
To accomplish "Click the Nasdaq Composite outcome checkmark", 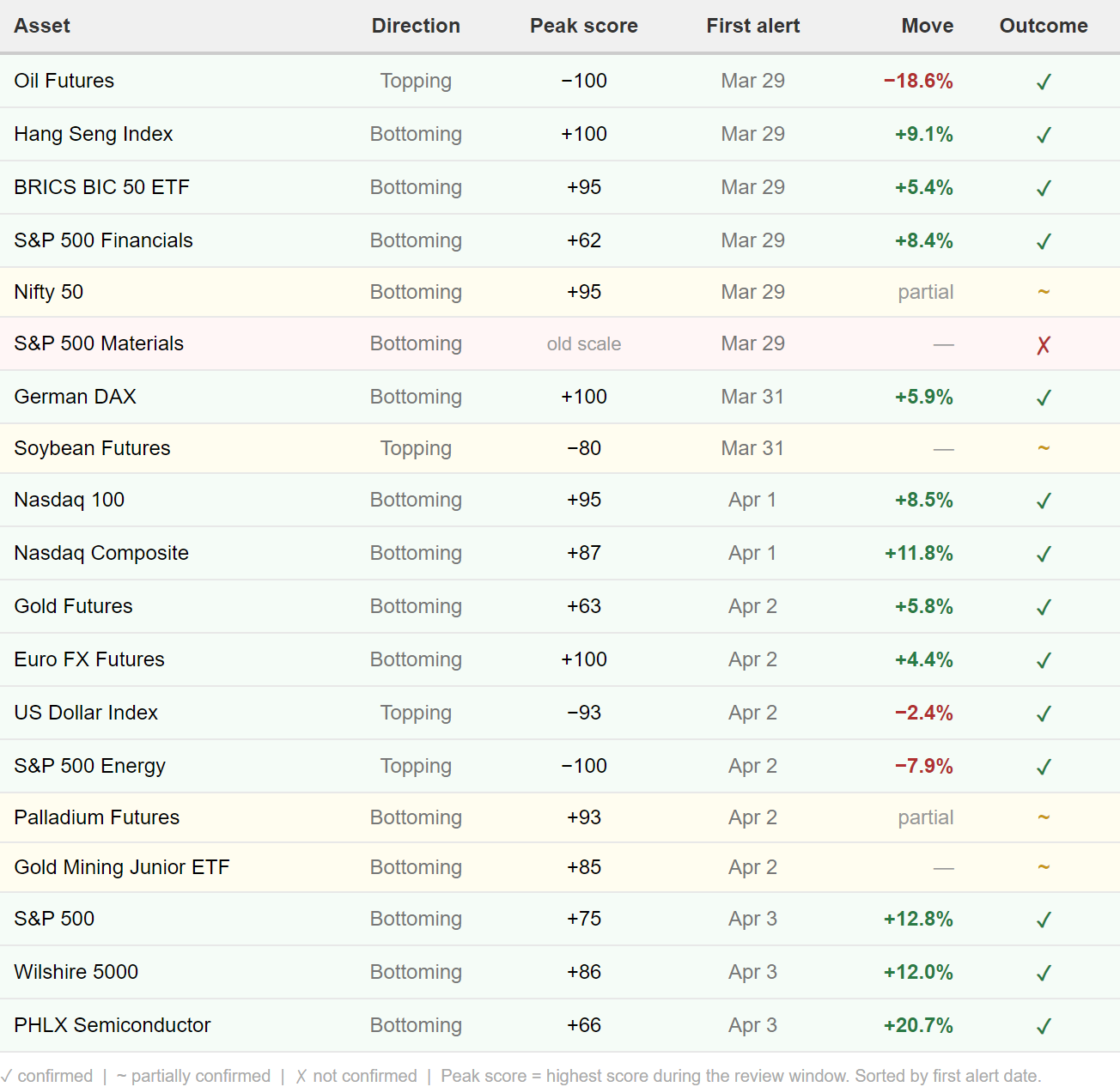I will coord(1044,554).
